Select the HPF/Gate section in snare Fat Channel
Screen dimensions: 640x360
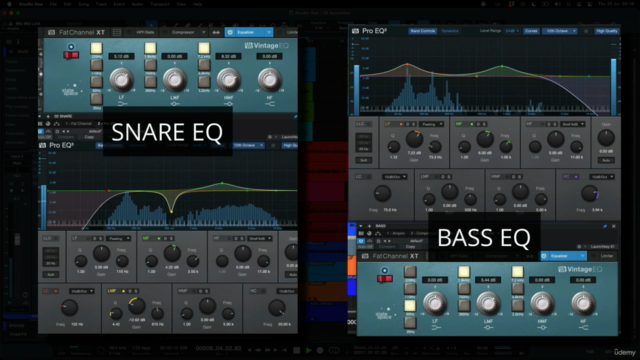click(145, 32)
